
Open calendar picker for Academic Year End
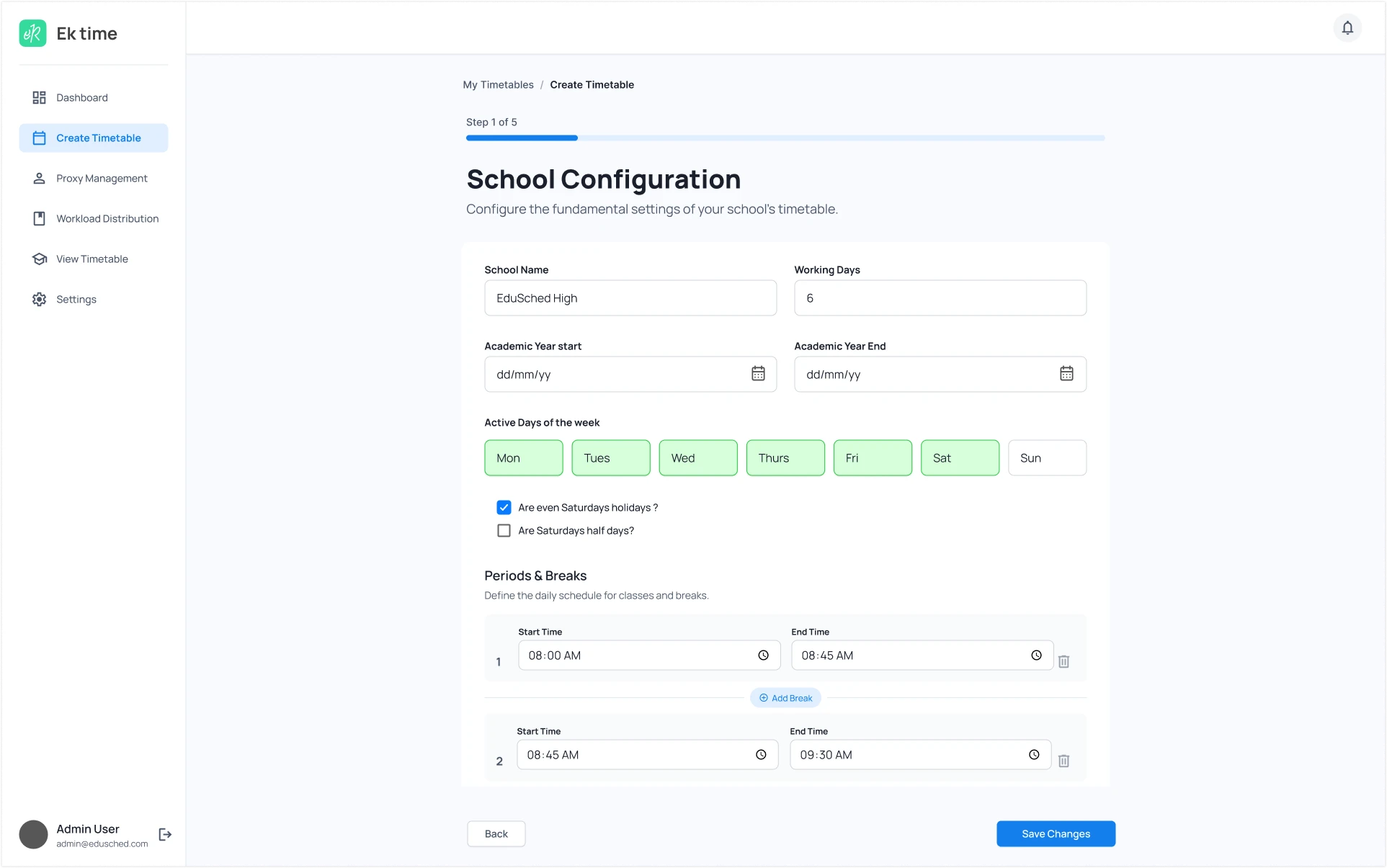[1066, 373]
